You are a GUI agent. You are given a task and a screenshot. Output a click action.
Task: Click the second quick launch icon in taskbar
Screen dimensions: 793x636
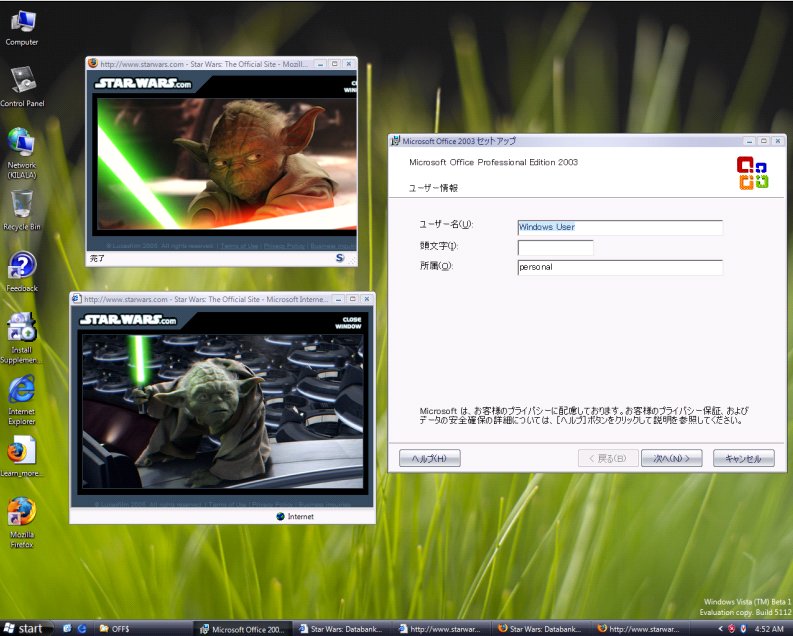82,628
